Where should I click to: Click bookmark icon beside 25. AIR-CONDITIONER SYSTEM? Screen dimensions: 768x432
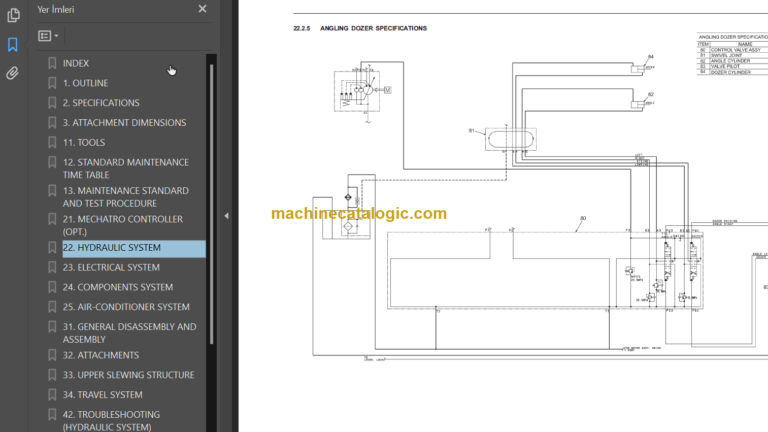52,307
